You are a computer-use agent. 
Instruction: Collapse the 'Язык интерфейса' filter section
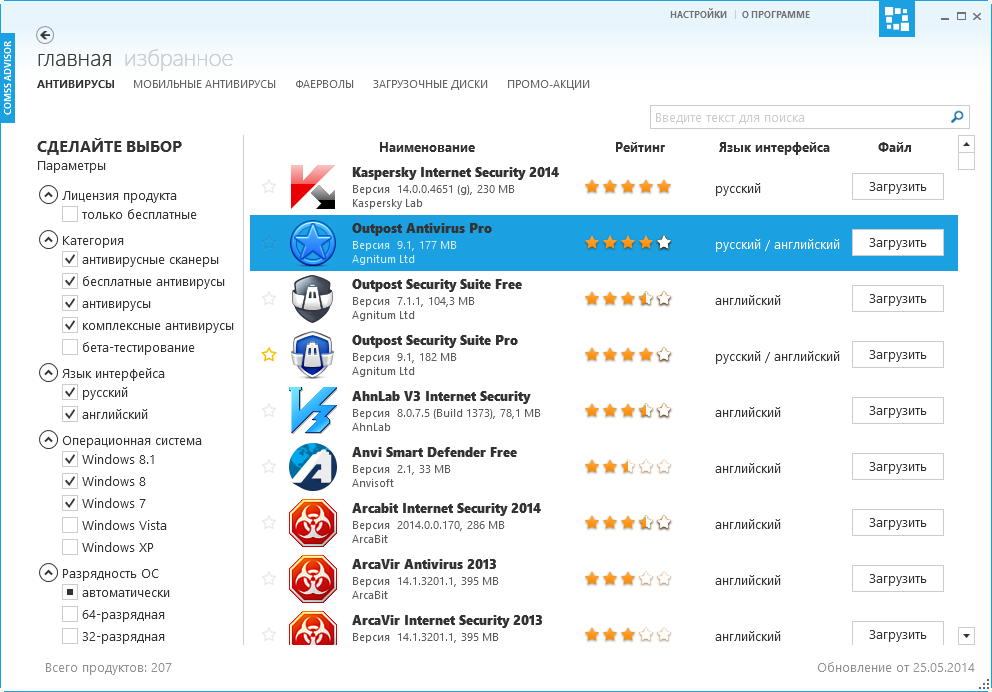coord(48,373)
